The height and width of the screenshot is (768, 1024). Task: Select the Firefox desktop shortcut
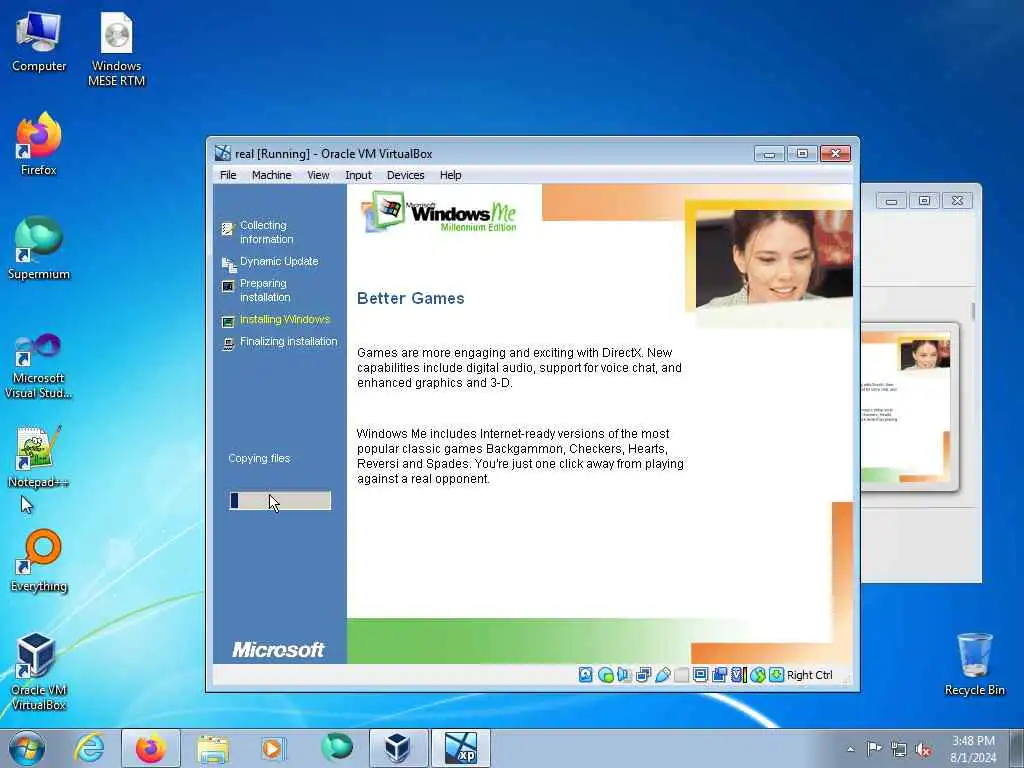[x=39, y=144]
